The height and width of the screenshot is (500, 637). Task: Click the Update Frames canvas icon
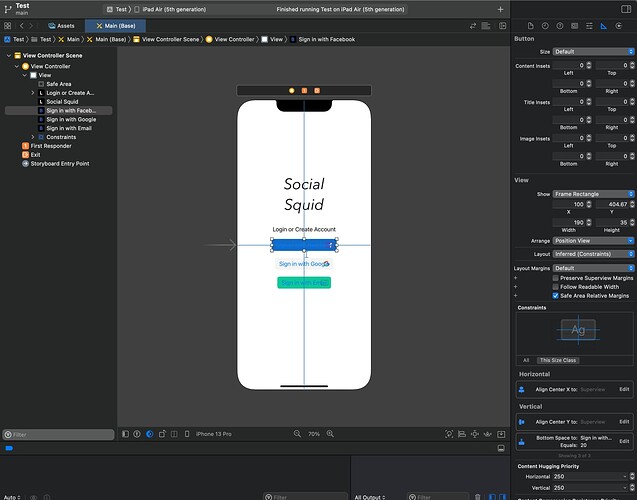tap(449, 434)
